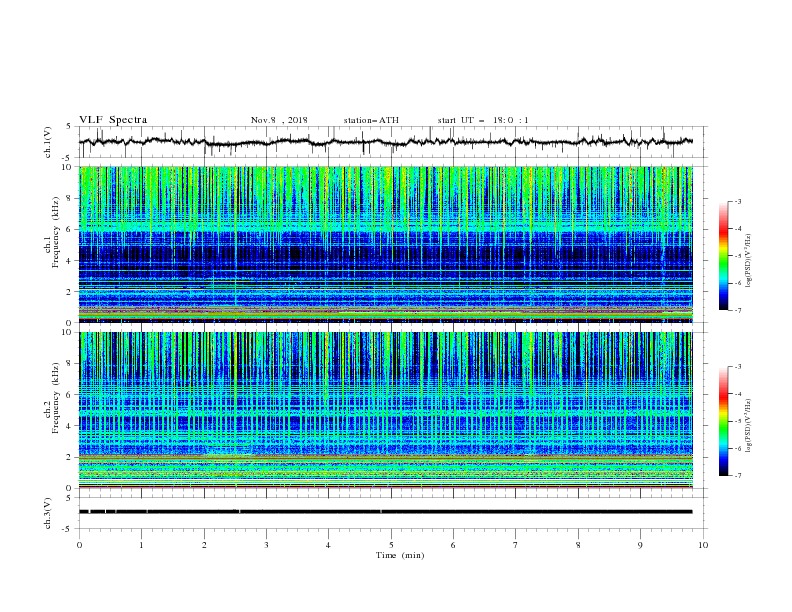Screen dimensions: 792x612
Task: Click the ch.1 spectrogram panel
Action: [x=386, y=244]
